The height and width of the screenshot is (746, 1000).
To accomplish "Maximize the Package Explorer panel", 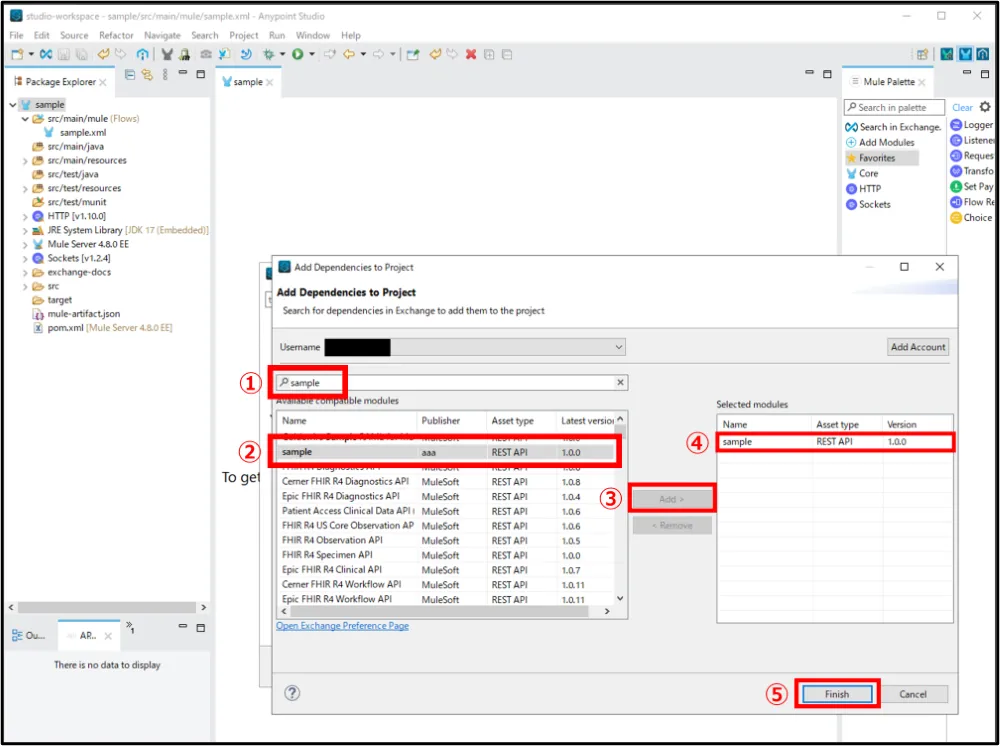I will click(x=200, y=75).
